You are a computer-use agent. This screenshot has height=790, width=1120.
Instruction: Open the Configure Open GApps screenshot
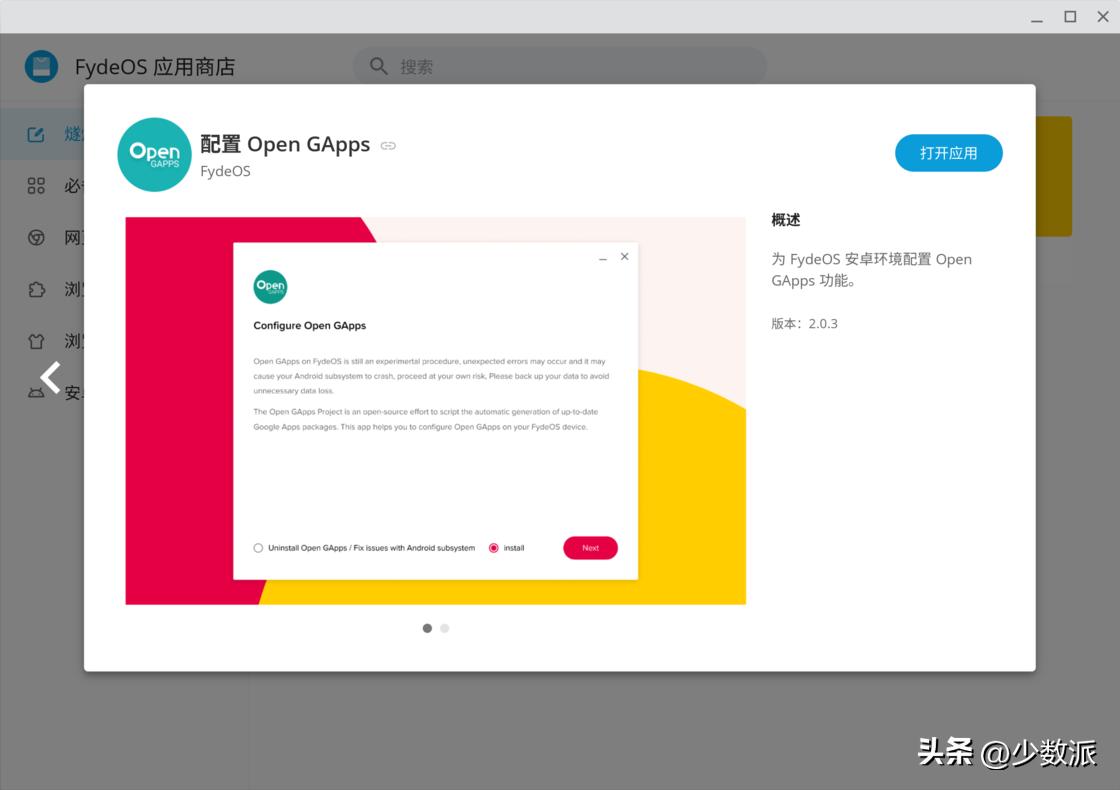436,411
